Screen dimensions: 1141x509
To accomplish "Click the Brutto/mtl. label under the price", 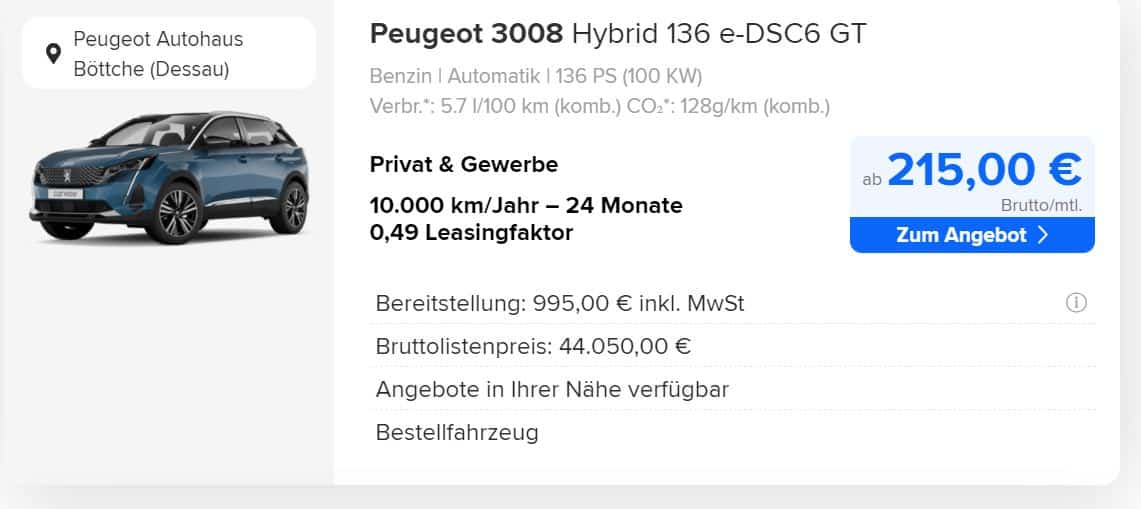I will pyautogui.click(x=1041, y=205).
